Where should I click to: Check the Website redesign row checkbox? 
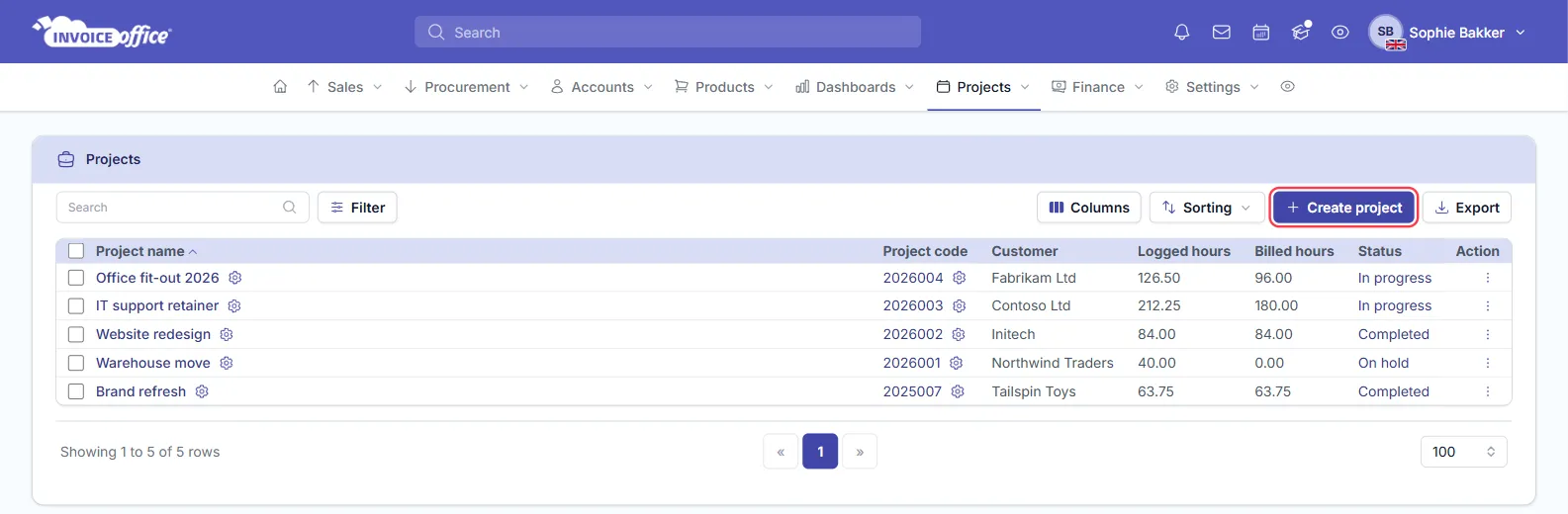[x=76, y=334]
